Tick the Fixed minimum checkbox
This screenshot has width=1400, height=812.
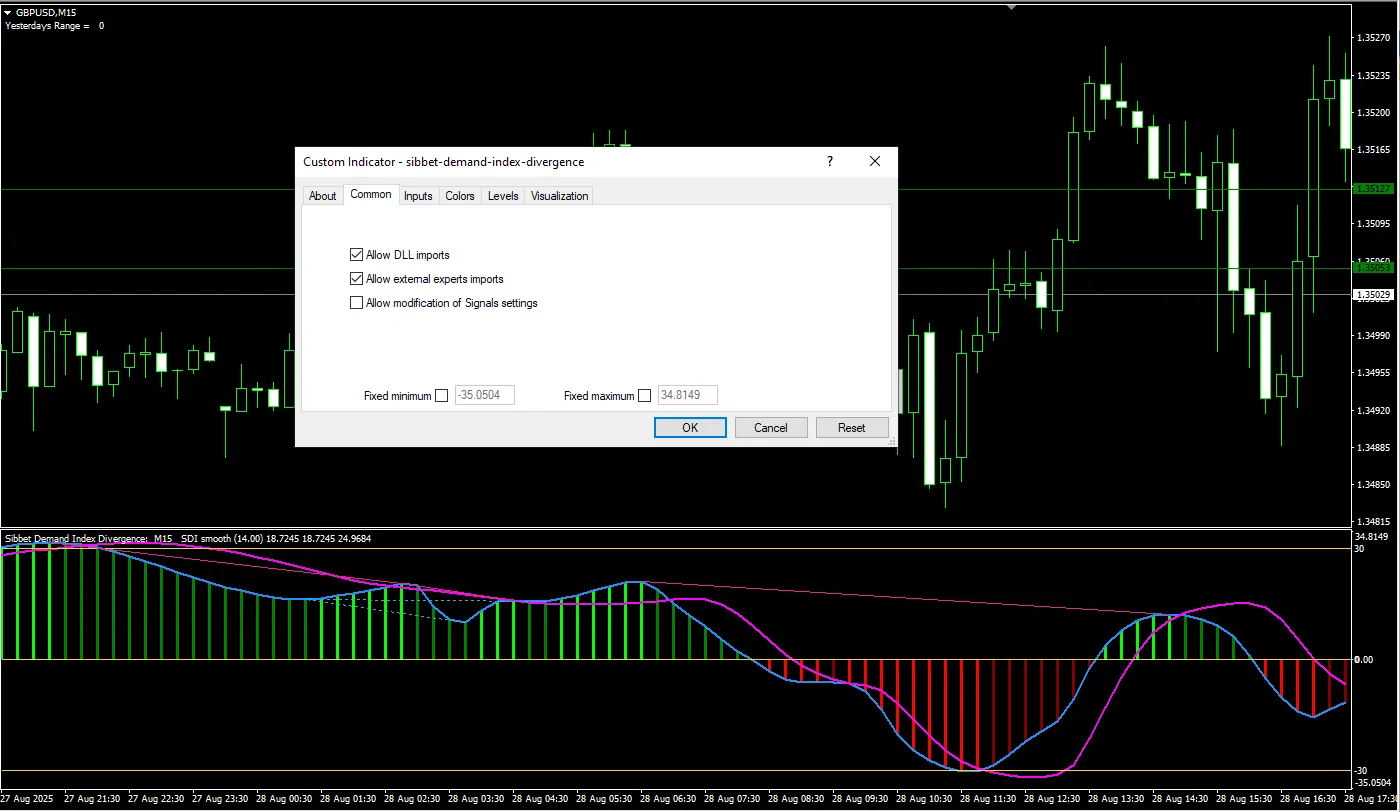coord(442,396)
